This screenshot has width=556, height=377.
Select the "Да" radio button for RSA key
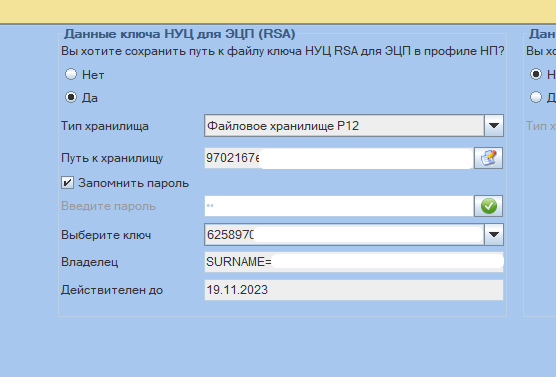(71, 97)
